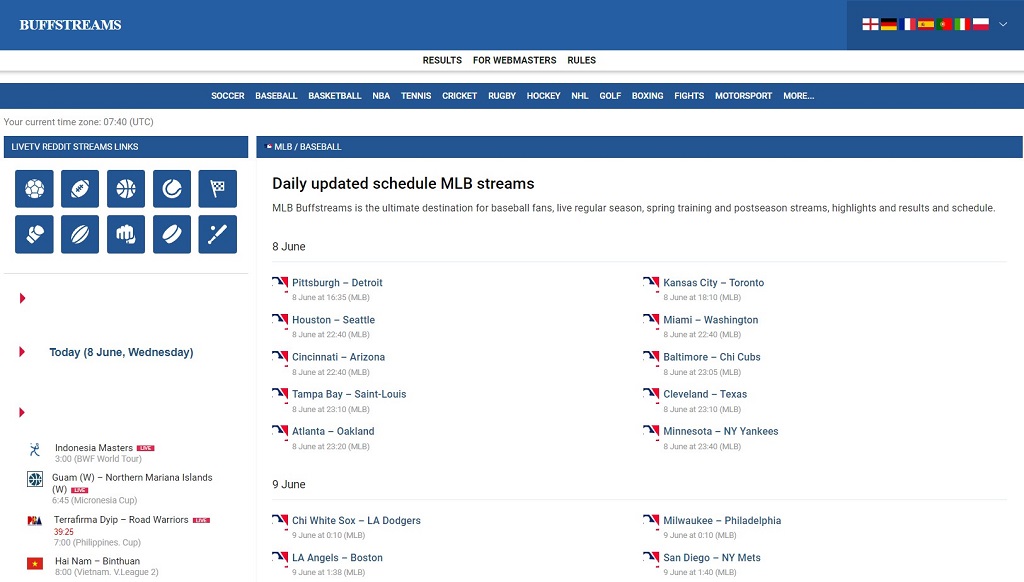Go to SOCCER in the sports bar
Viewport: 1024px width, 582px height.
[x=227, y=96]
